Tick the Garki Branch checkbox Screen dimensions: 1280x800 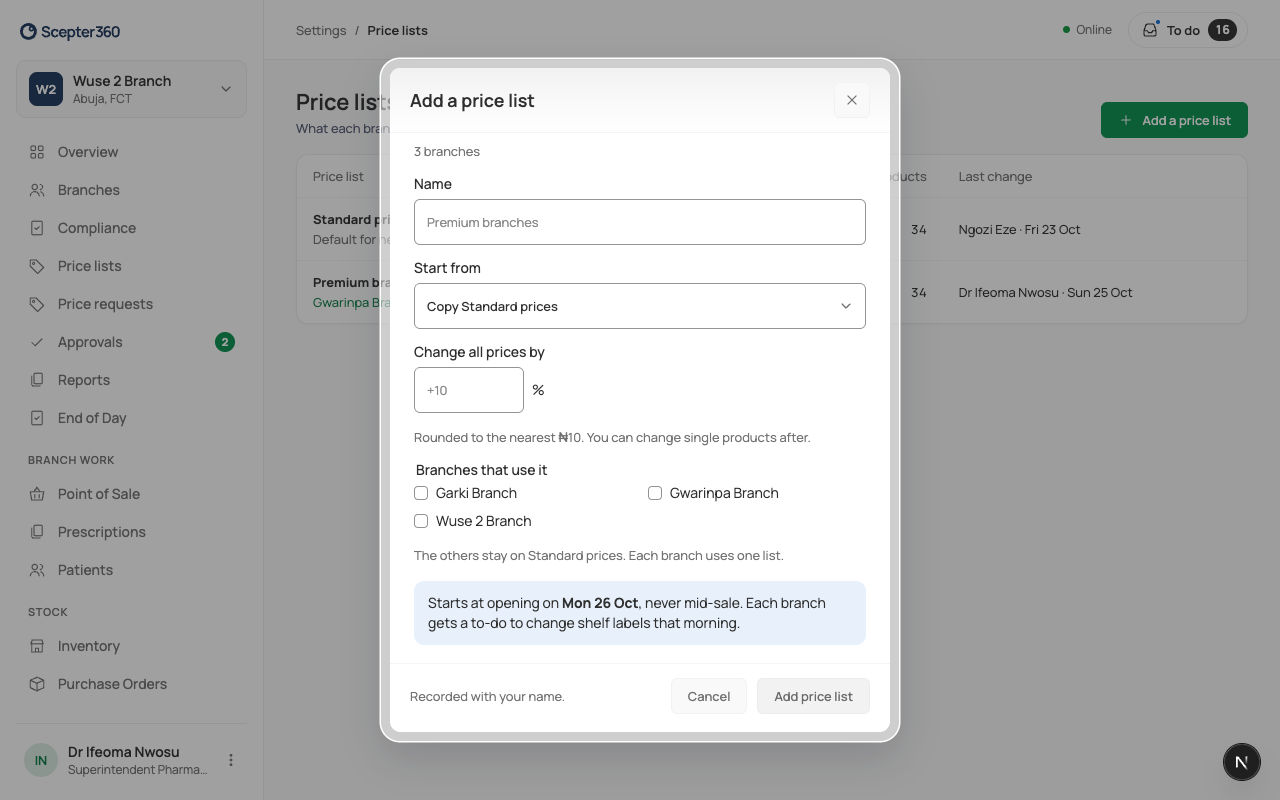tap(421, 493)
